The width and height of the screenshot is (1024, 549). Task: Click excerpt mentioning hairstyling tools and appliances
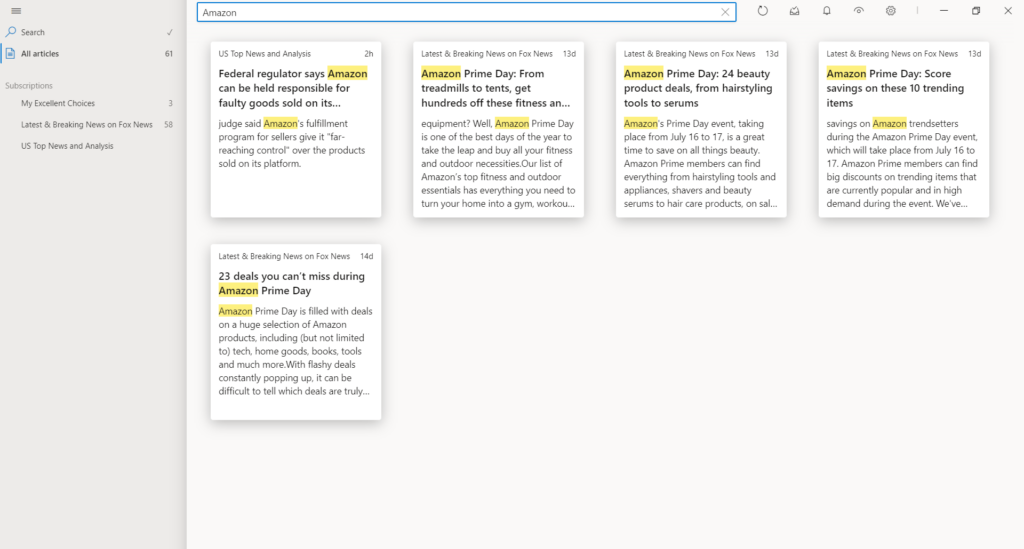click(701, 163)
